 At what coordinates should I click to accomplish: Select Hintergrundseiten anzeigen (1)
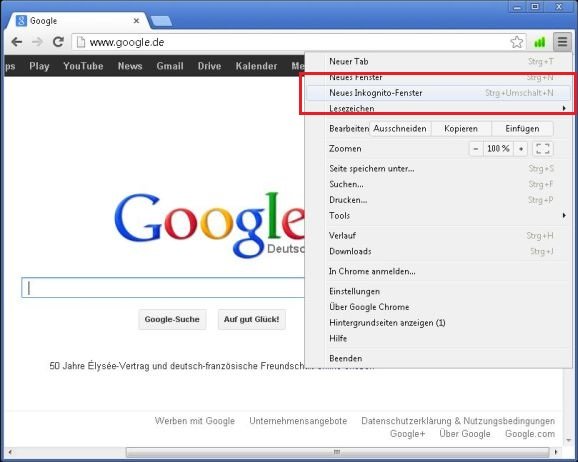(439, 323)
